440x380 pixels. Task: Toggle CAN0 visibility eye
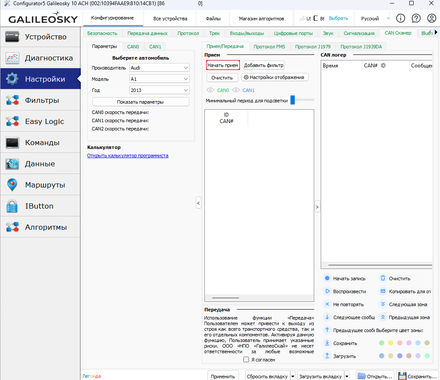click(x=210, y=90)
